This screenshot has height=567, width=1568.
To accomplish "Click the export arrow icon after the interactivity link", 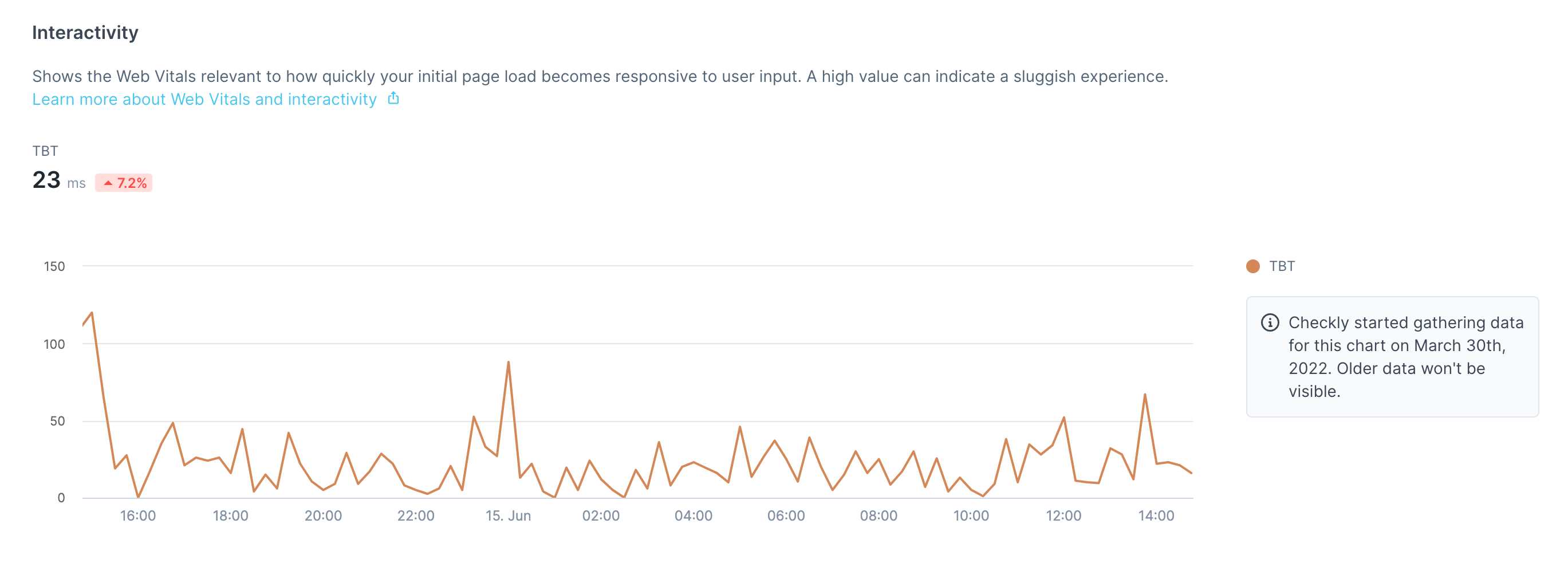I will pyautogui.click(x=393, y=98).
